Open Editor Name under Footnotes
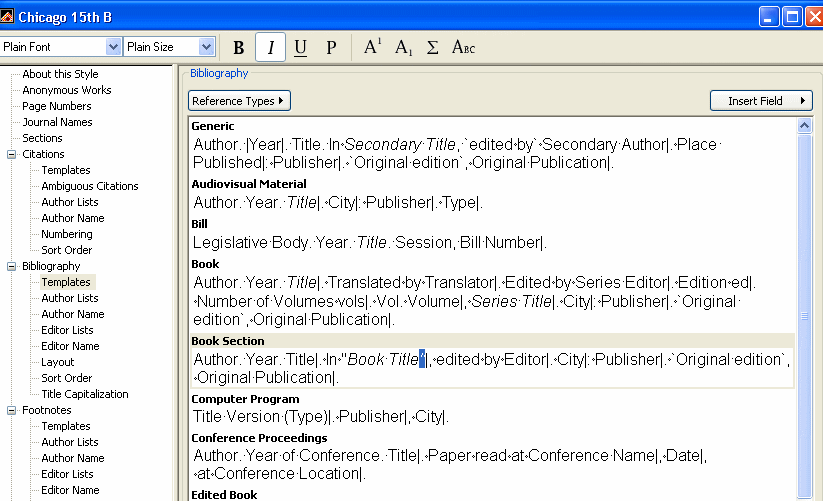Viewport: 823px width, 501px height. (70, 490)
